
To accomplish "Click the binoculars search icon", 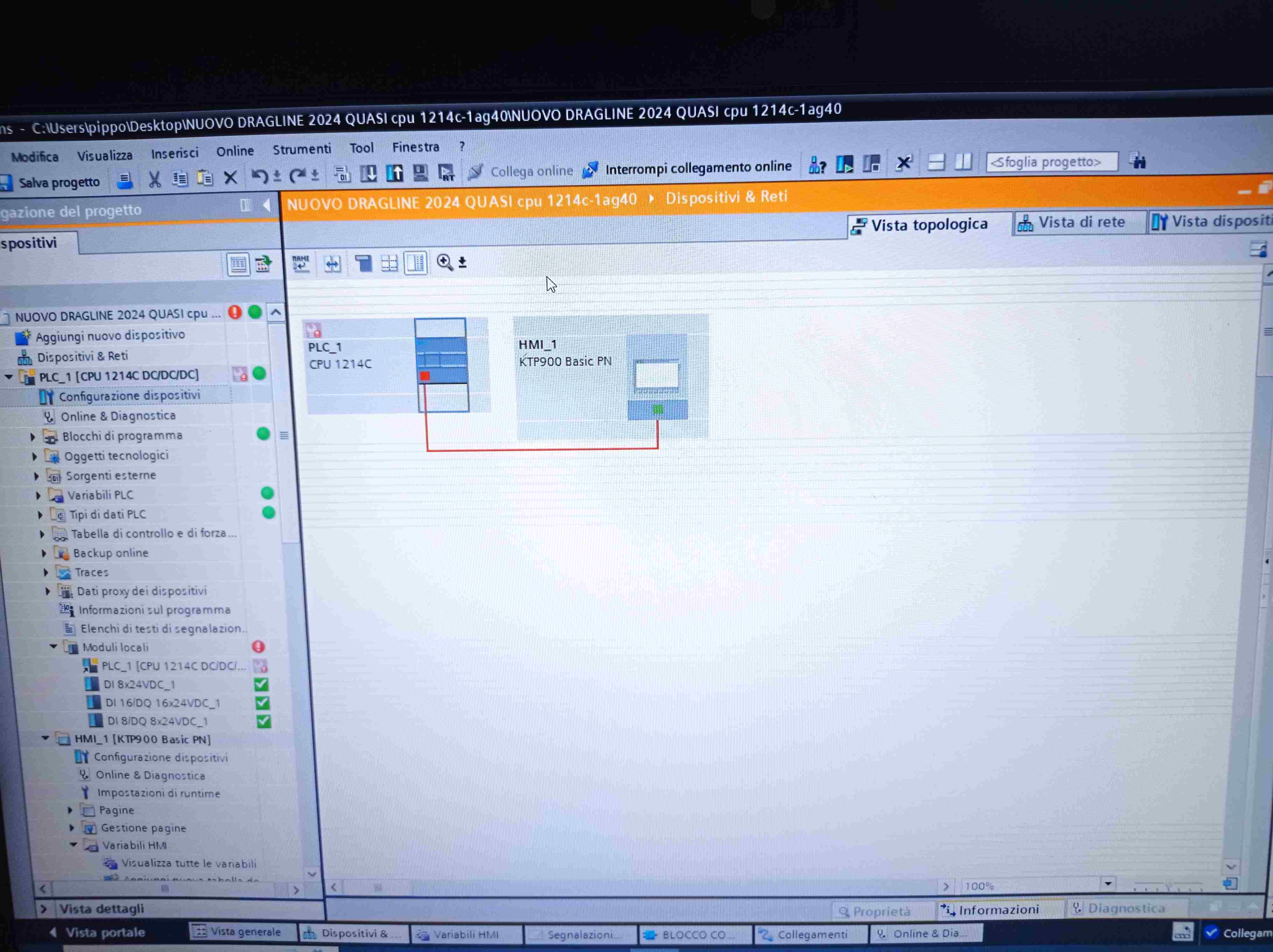I will (x=1138, y=160).
